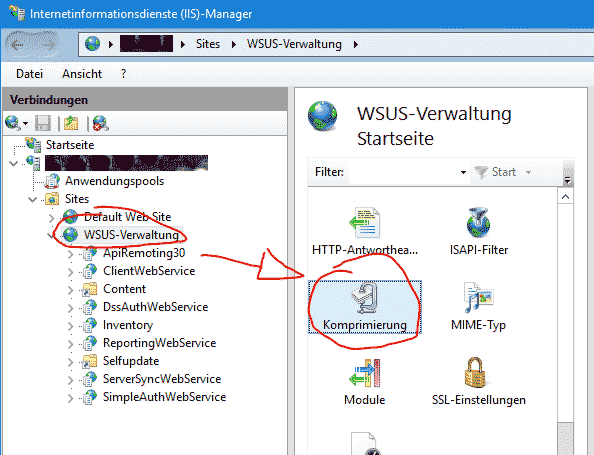
Task: Open the Ansicht menu
Action: point(82,73)
